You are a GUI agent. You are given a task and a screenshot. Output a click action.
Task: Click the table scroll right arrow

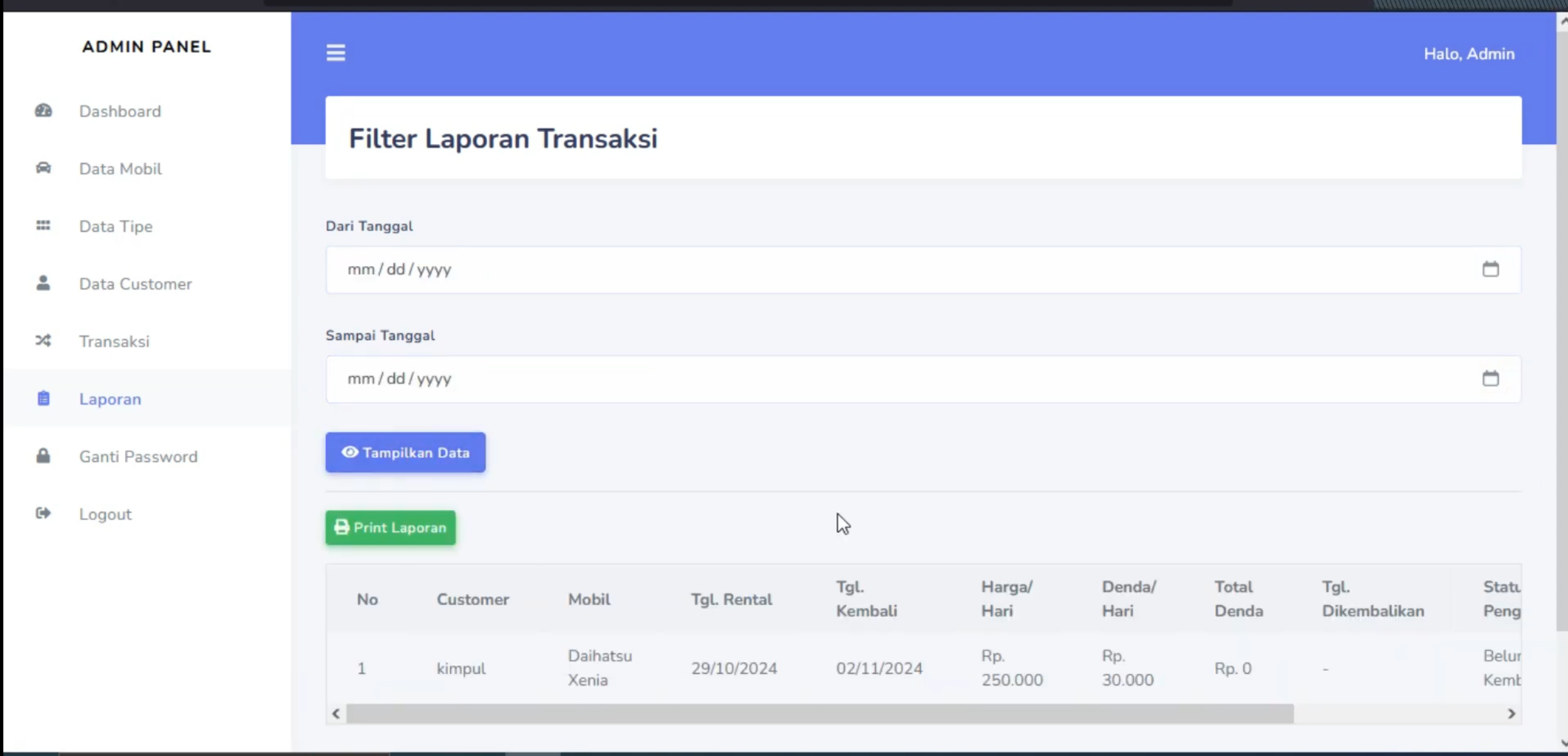1512,714
